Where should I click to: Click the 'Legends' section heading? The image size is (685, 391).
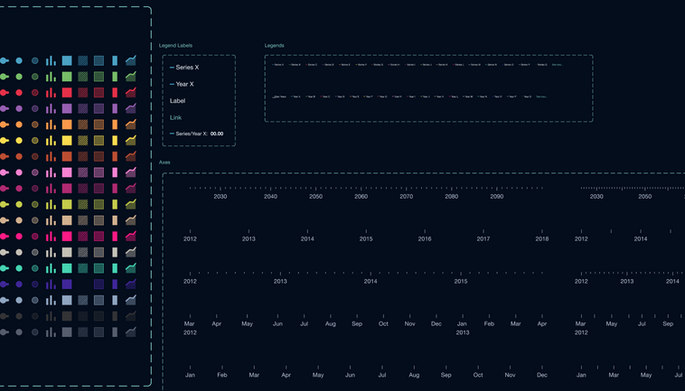point(274,45)
